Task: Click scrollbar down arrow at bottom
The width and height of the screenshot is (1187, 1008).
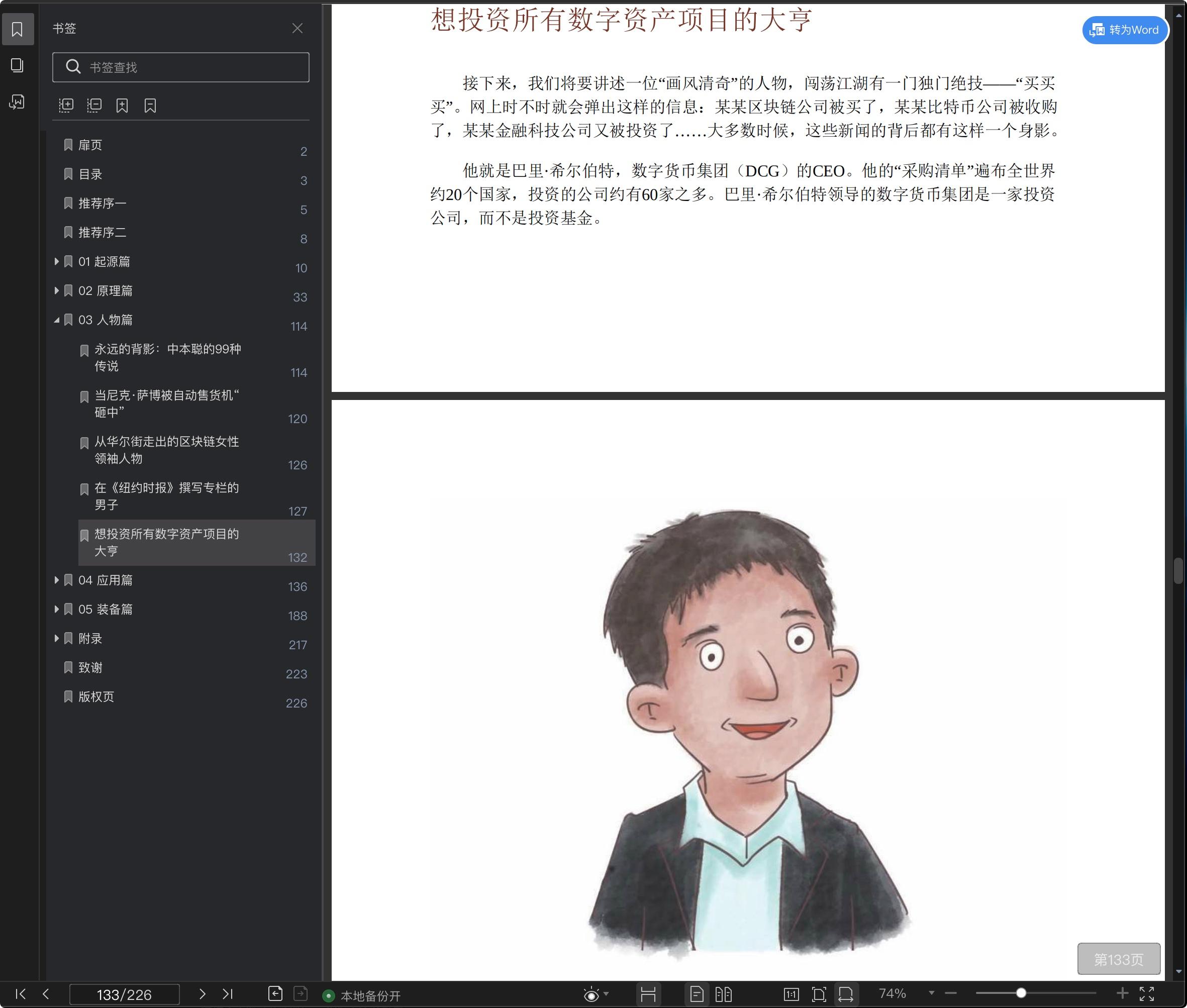Action: pos(1178,971)
